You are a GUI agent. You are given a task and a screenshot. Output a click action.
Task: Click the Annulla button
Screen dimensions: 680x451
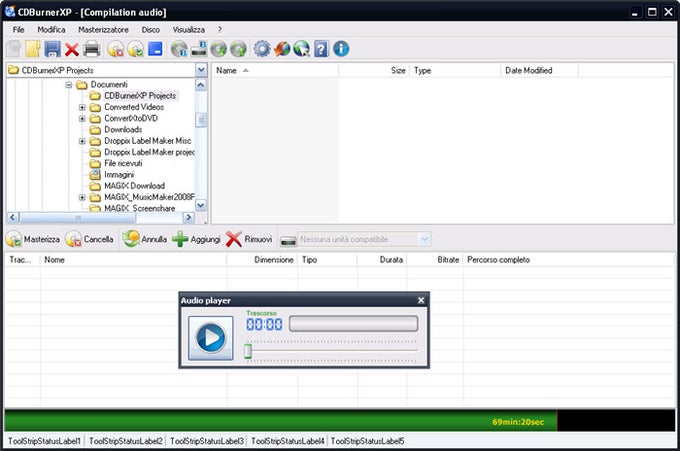144,239
